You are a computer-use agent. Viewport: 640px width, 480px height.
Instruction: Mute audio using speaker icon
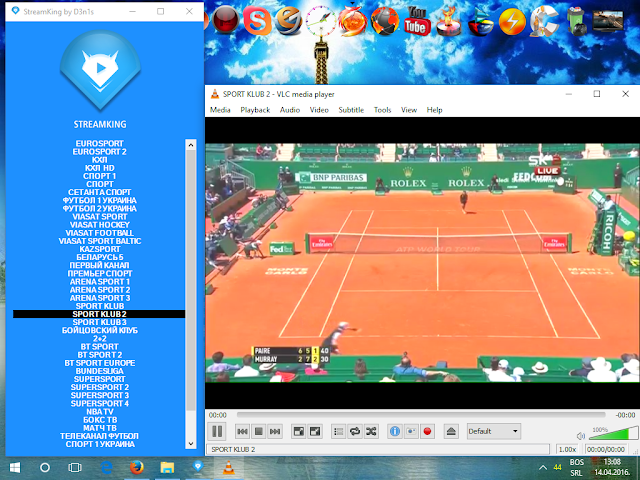[581, 436]
